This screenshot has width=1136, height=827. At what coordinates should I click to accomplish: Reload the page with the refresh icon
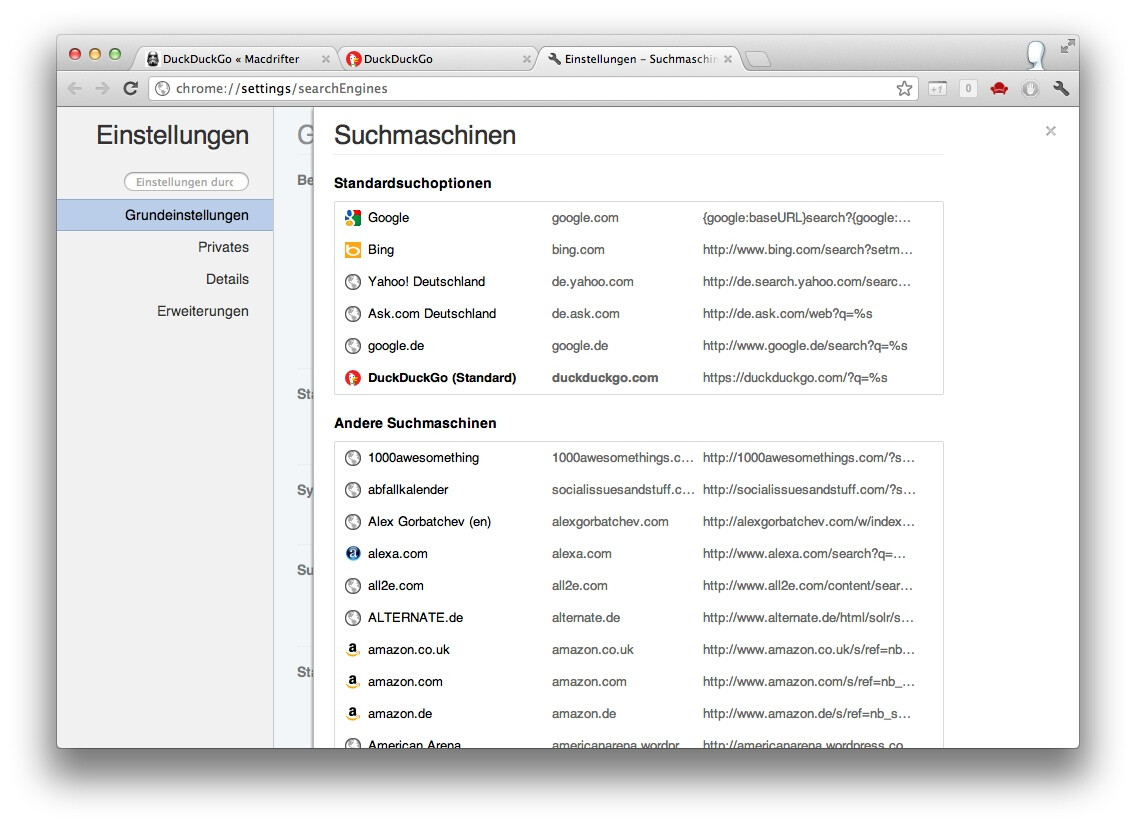pos(130,89)
